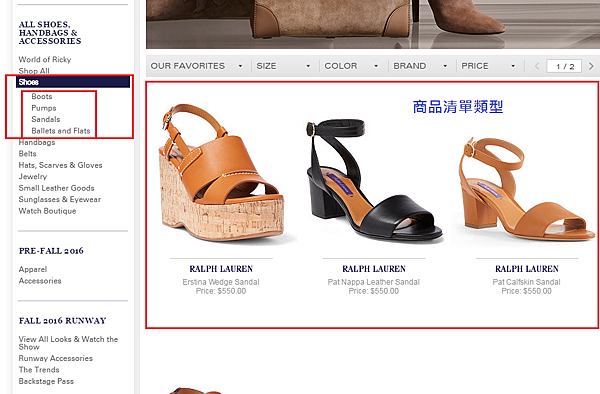Open Small Leather Goods category

coord(56,188)
